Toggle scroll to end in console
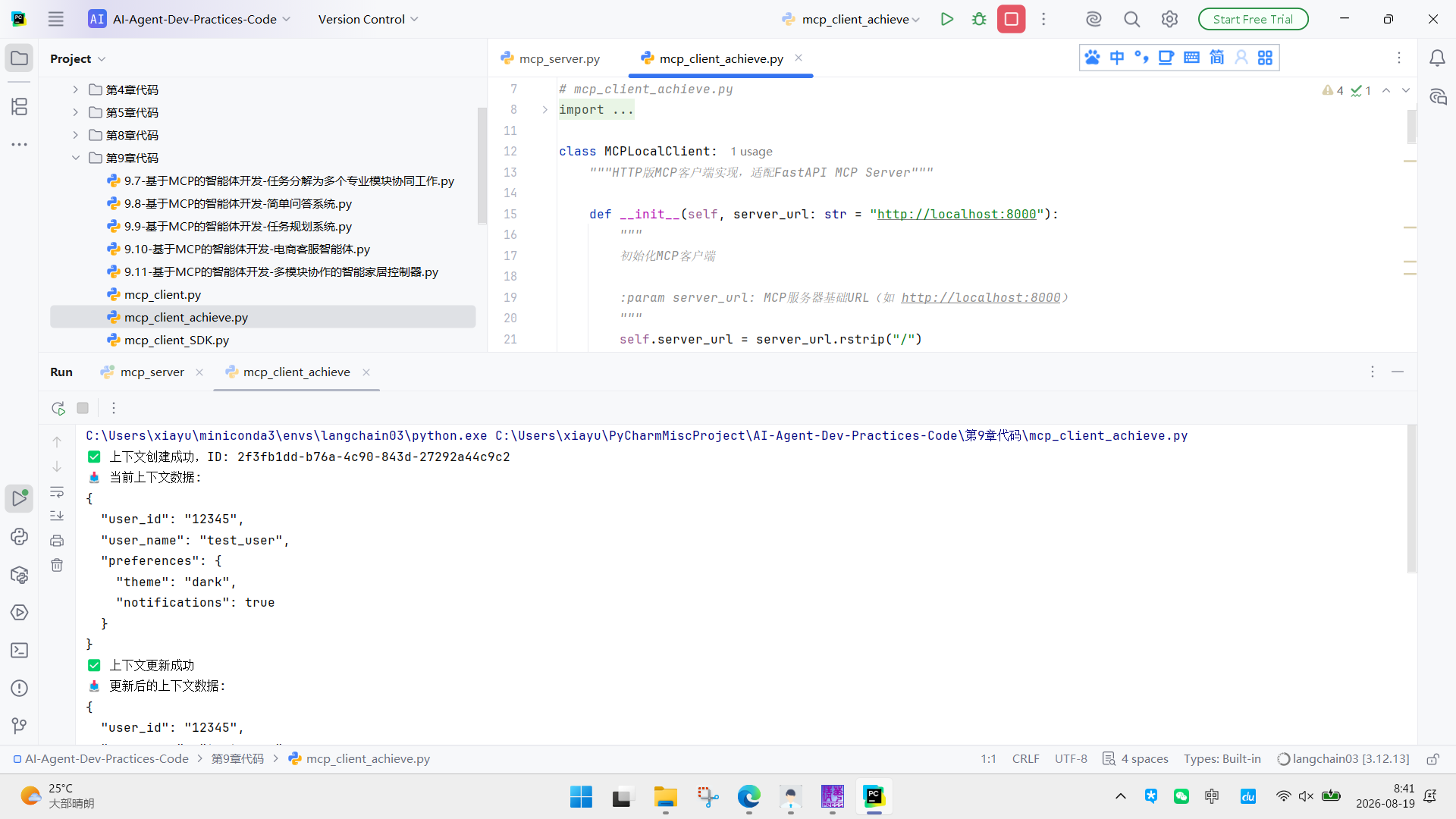Screen dimensions: 1456x819 coord(57,516)
